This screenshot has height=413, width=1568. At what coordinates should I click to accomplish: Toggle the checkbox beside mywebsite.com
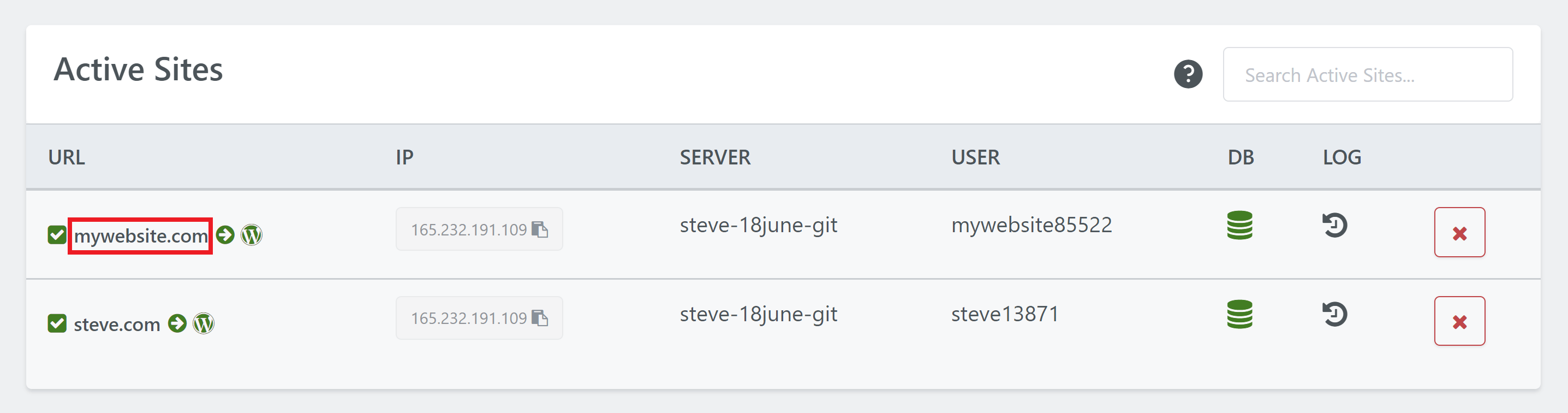click(x=57, y=235)
